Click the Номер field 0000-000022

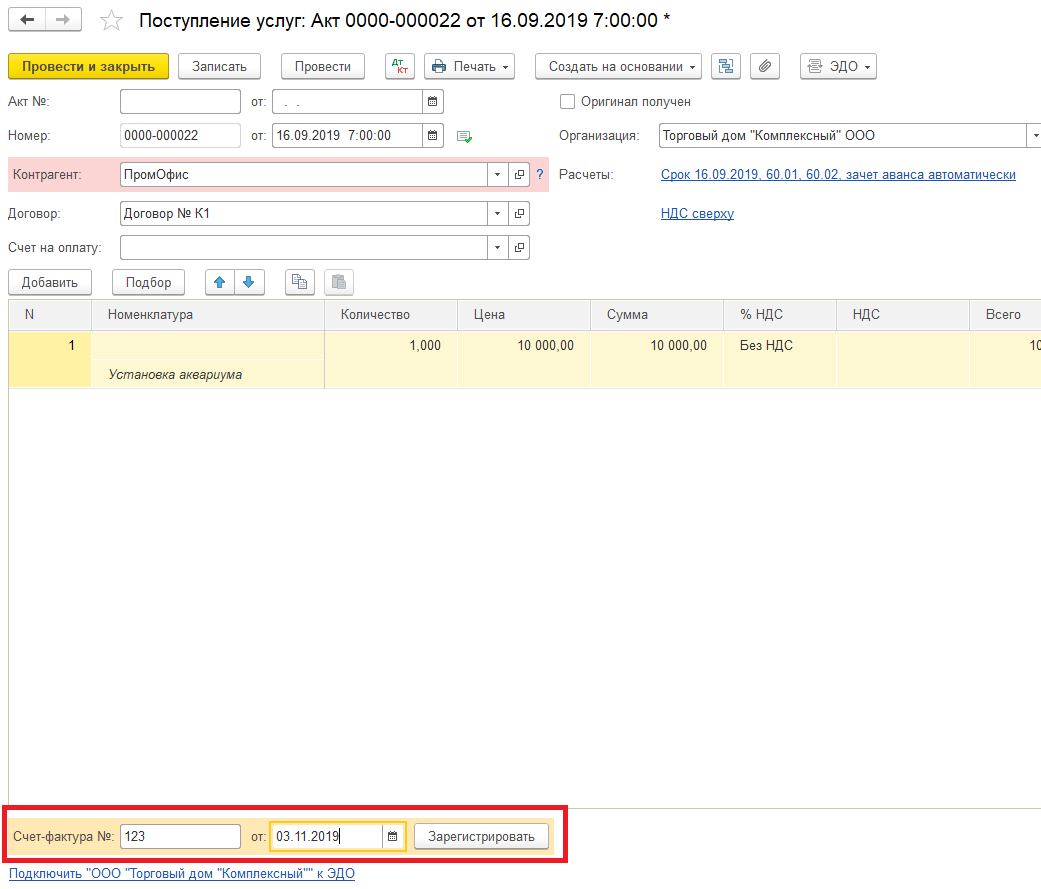tap(180, 135)
